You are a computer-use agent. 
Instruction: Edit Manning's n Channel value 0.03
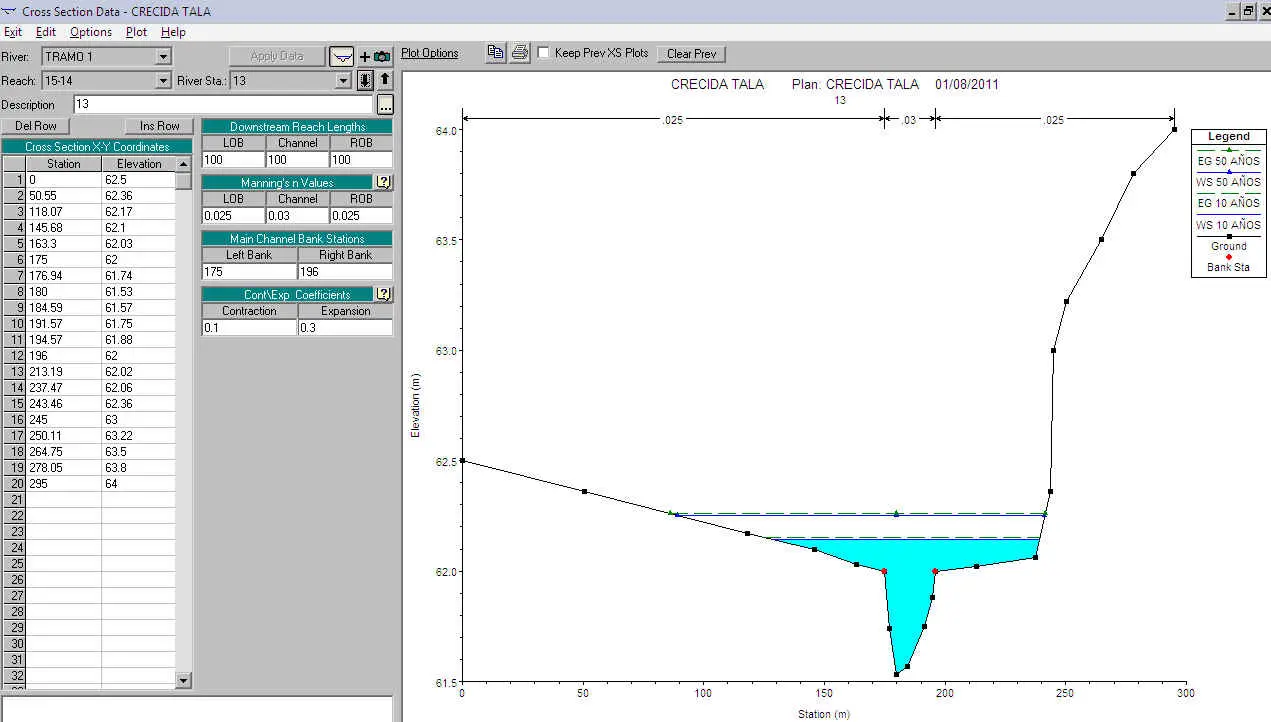point(297,215)
